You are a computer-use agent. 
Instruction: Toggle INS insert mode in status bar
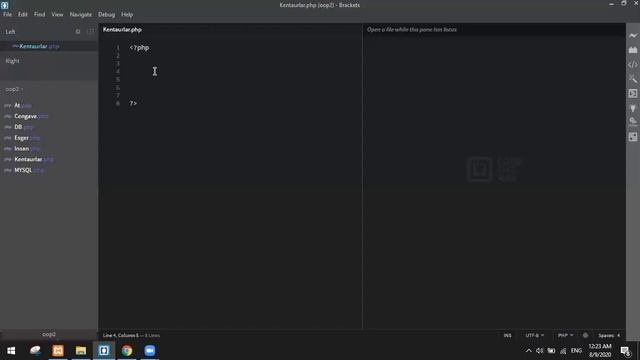[x=507, y=335]
